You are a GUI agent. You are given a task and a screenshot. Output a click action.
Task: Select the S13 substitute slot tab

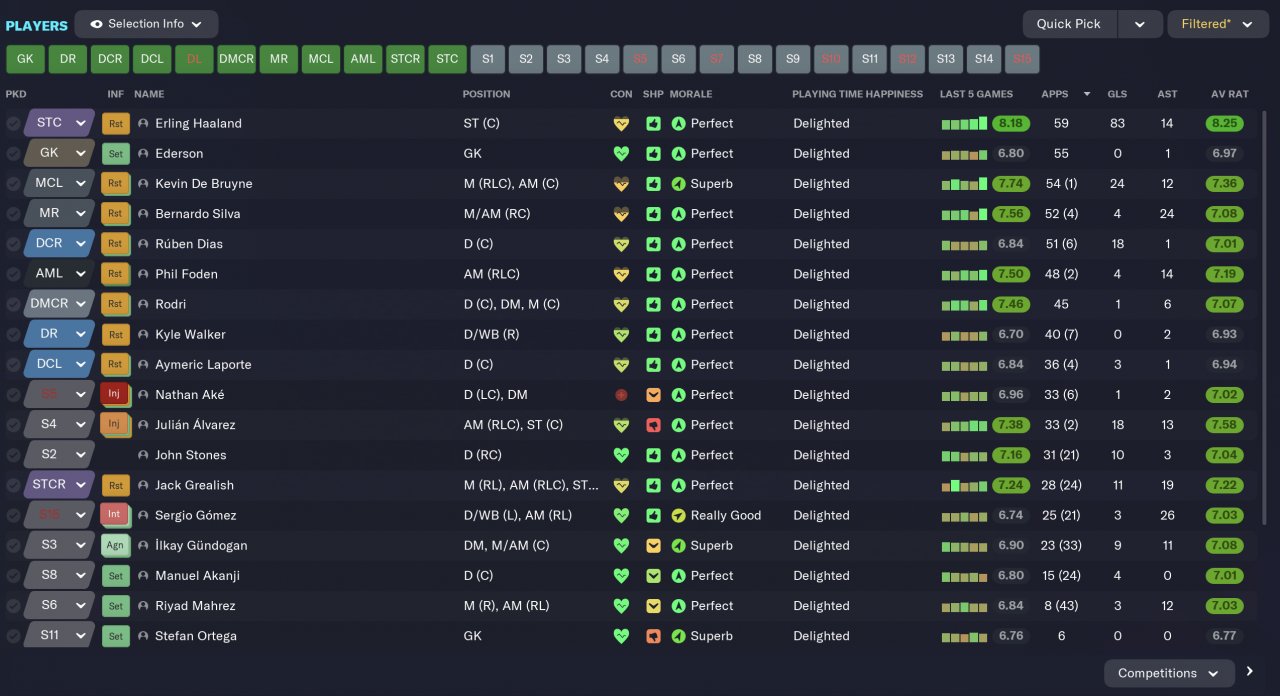[x=946, y=59]
